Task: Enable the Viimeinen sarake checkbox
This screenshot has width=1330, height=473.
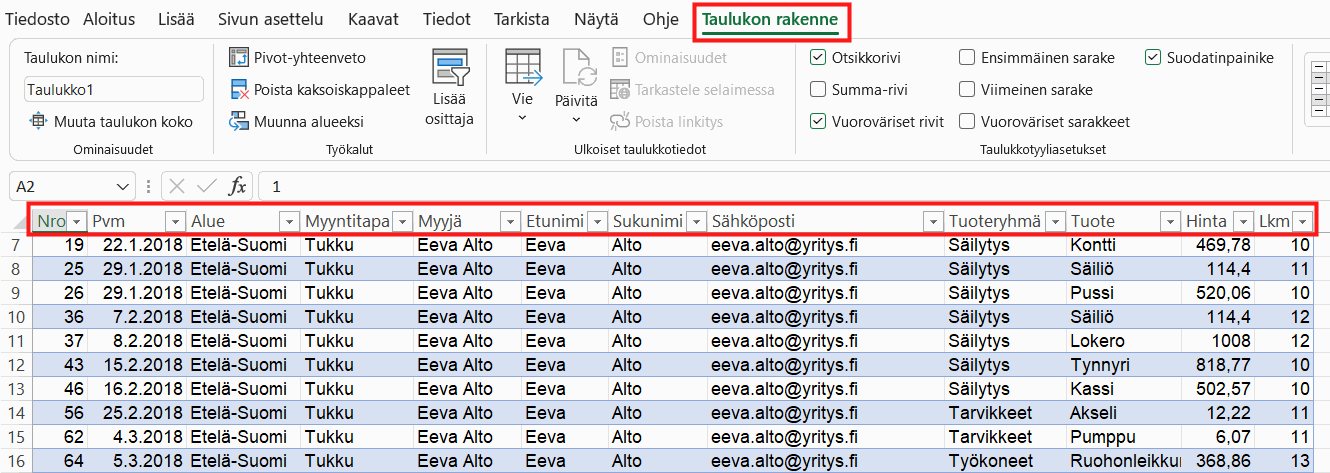Action: tap(967, 89)
